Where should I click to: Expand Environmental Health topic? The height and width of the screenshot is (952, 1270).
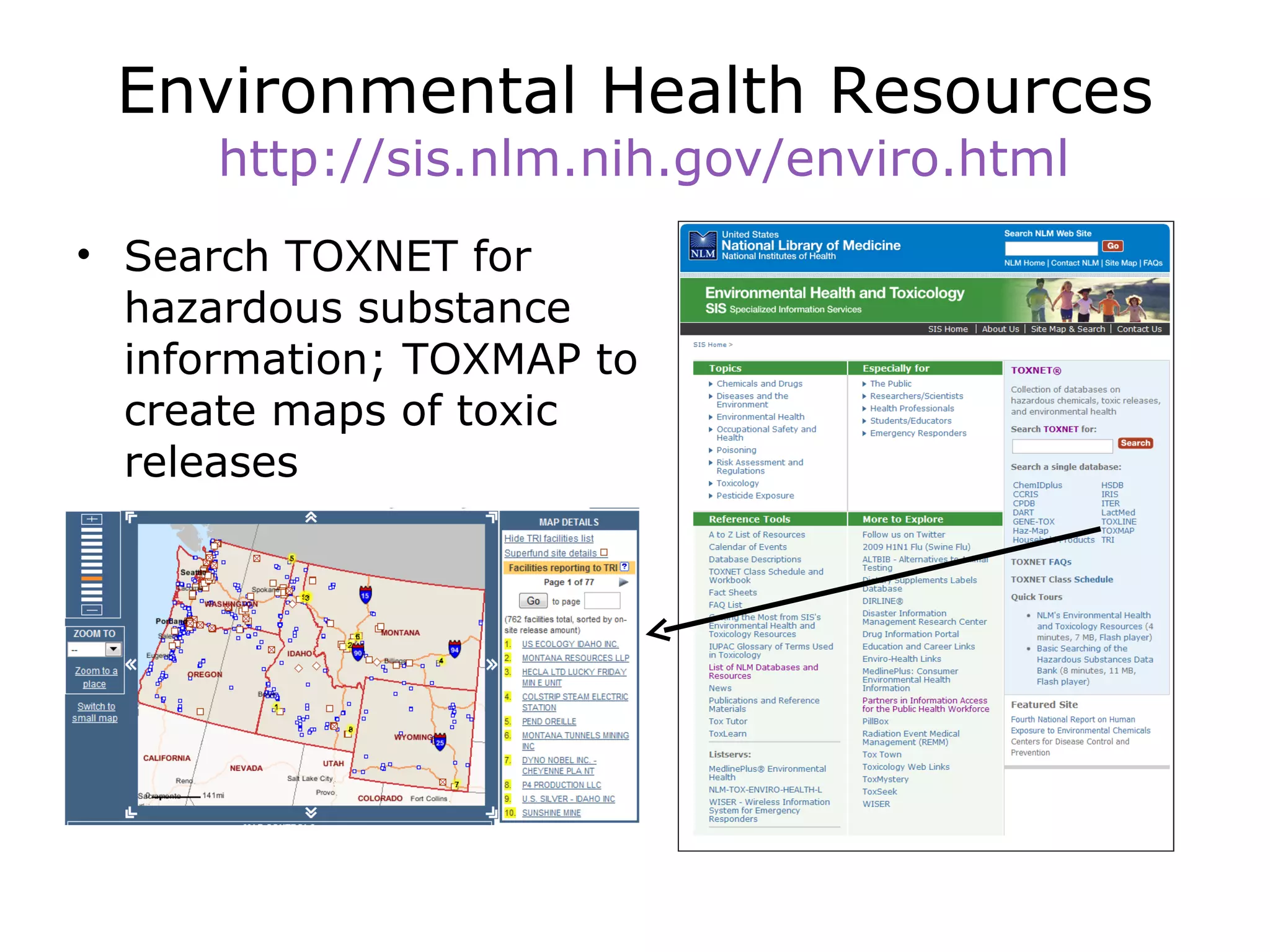click(711, 417)
